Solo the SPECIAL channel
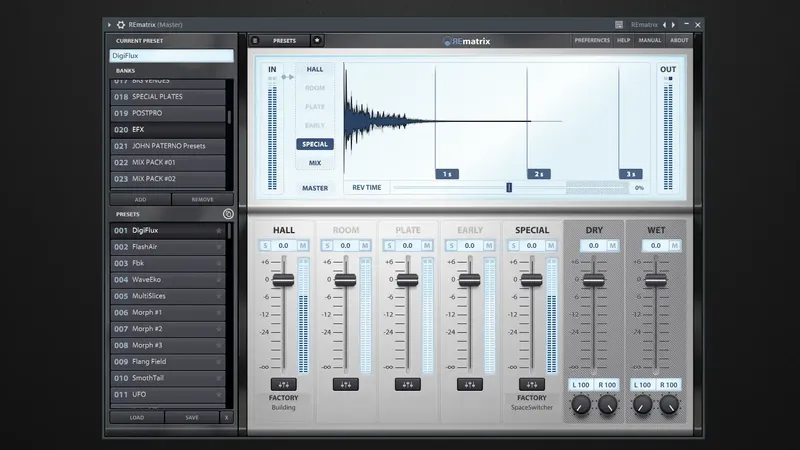Viewport: 800px width, 450px height. coord(513,245)
